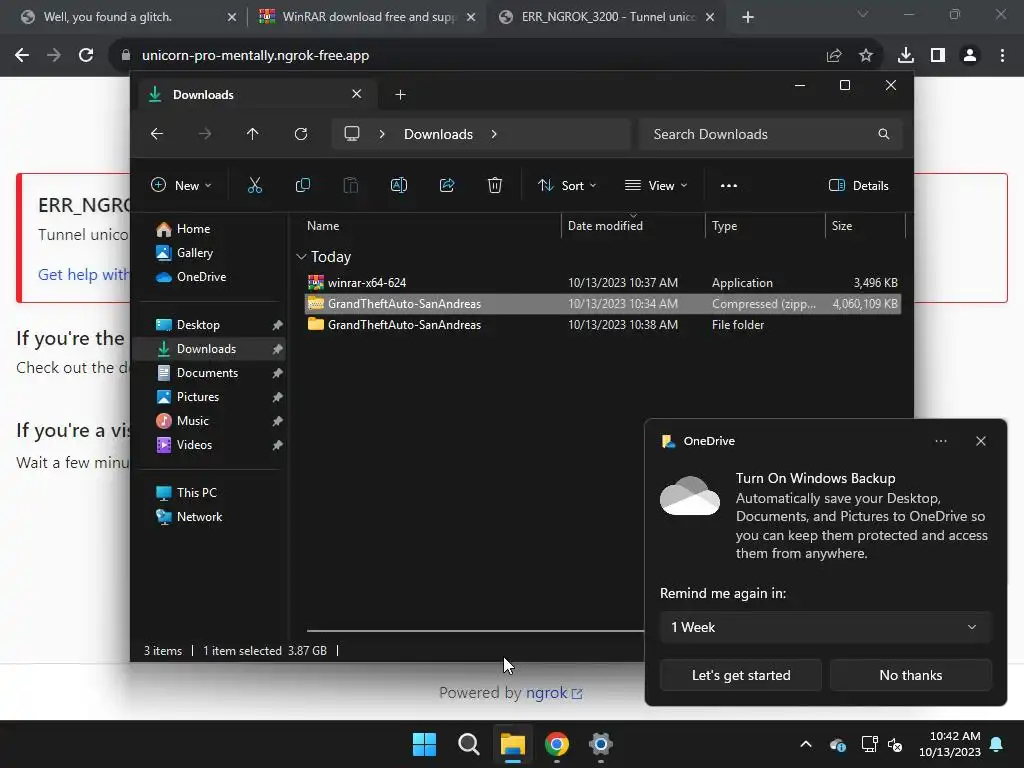
Task: Click No thanks in OneDrive prompt
Action: pyautogui.click(x=911, y=675)
